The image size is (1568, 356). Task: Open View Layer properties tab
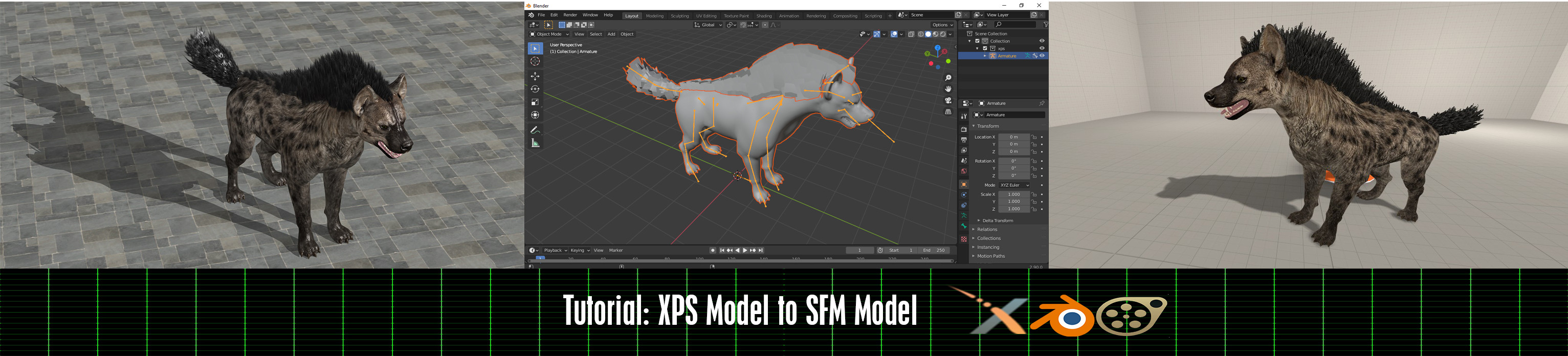pos(963,150)
